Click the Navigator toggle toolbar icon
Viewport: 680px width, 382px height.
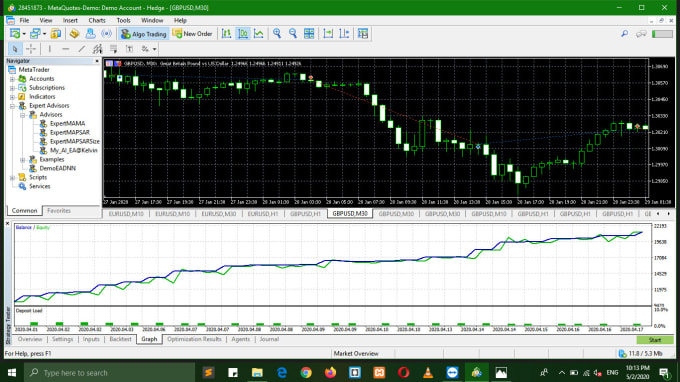pyautogui.click(x=90, y=33)
